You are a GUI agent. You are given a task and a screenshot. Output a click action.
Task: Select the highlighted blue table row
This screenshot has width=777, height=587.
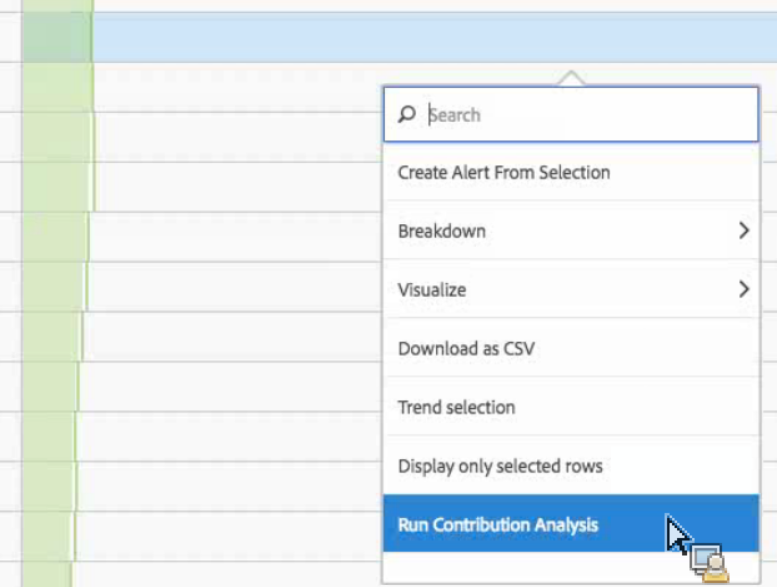point(399,38)
